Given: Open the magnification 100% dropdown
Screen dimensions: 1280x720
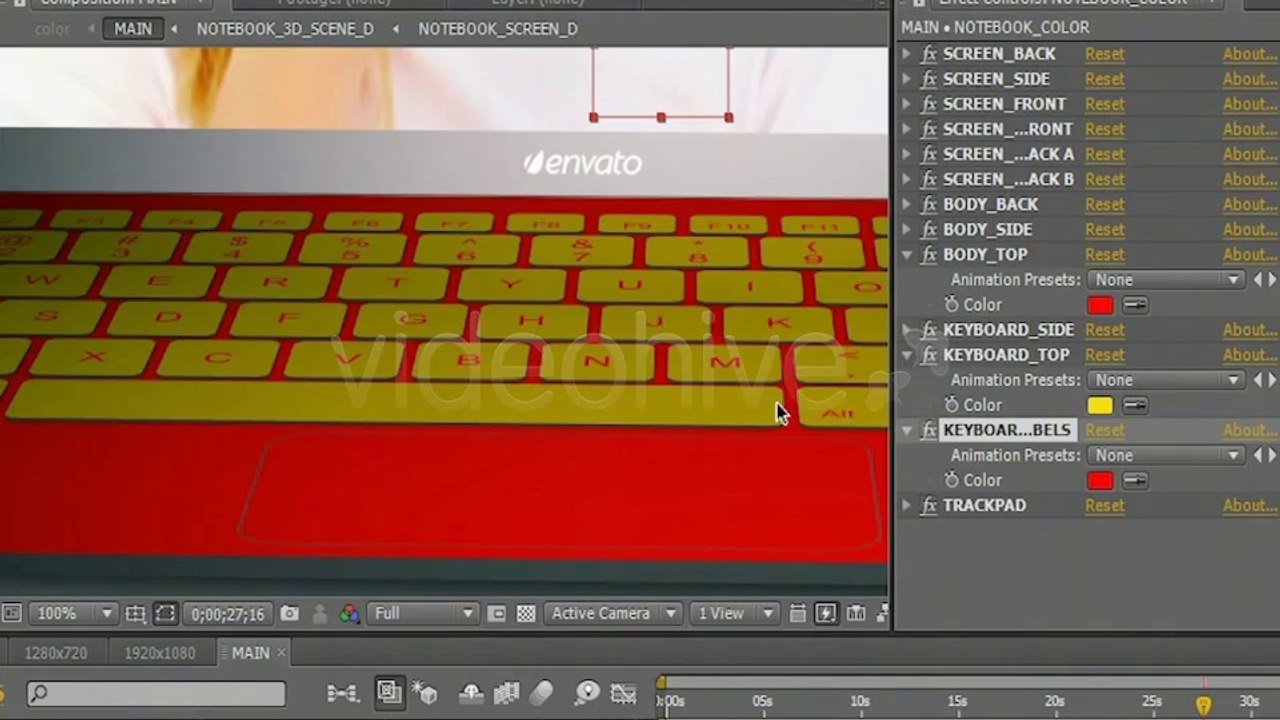Looking at the screenshot, I should pos(73,613).
